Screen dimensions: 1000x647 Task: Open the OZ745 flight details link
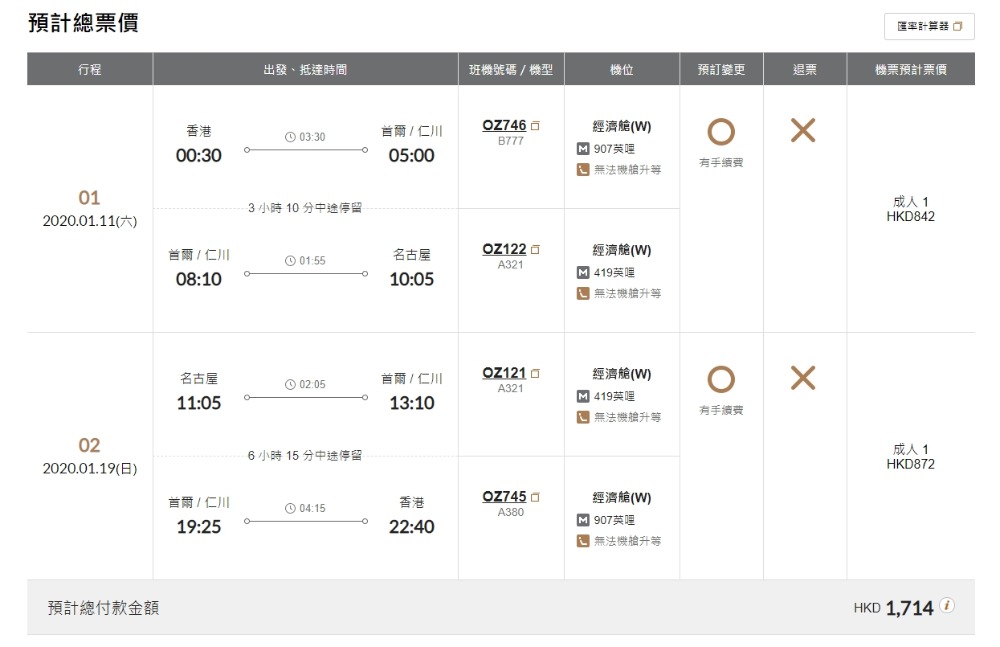click(504, 497)
